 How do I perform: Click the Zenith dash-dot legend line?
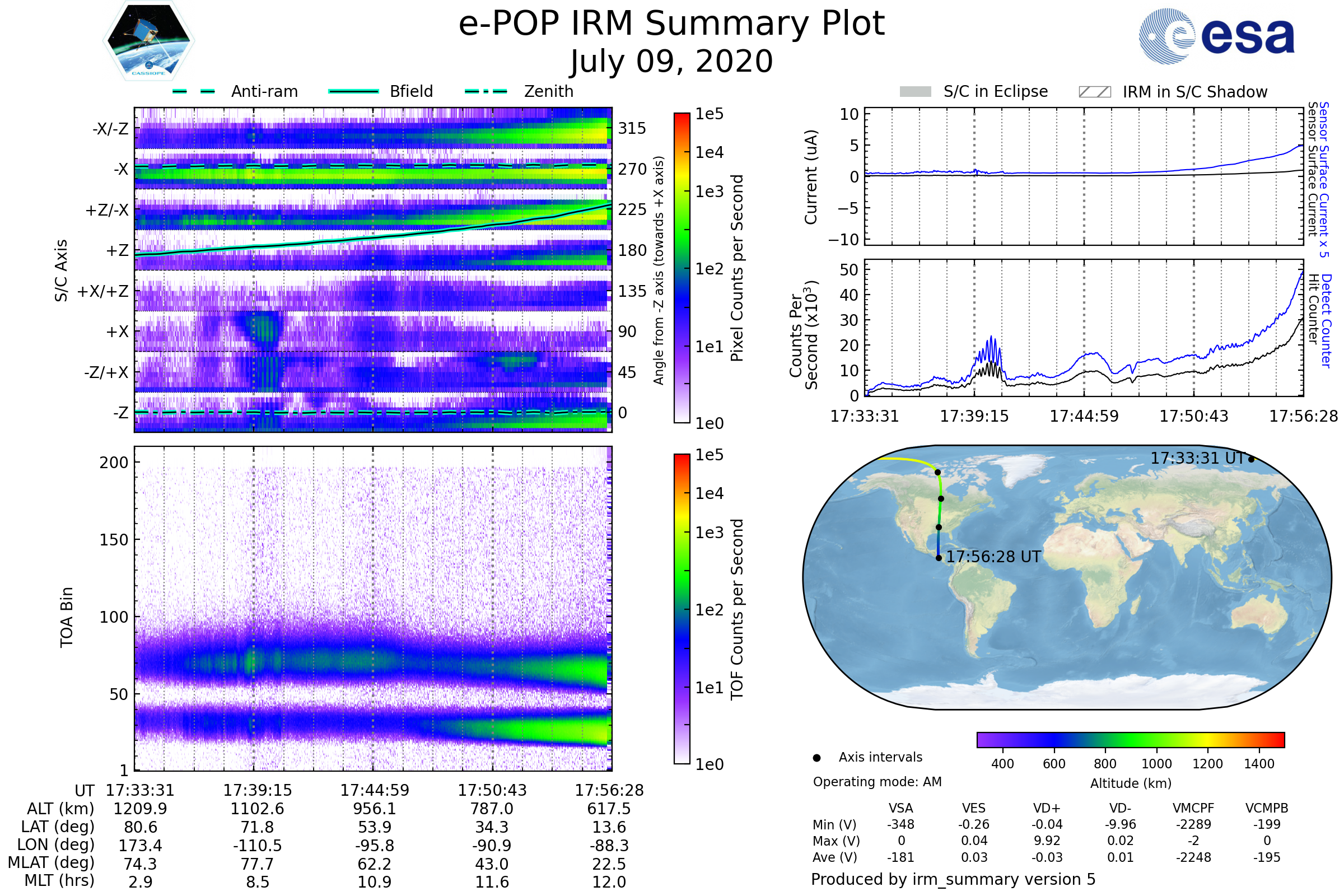(486, 91)
